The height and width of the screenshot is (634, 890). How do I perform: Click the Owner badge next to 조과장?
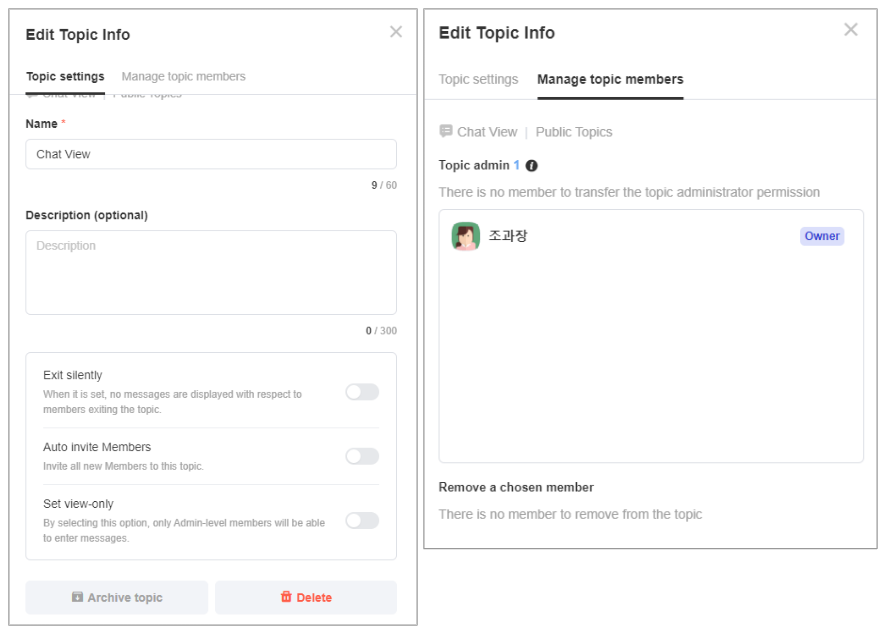point(822,236)
